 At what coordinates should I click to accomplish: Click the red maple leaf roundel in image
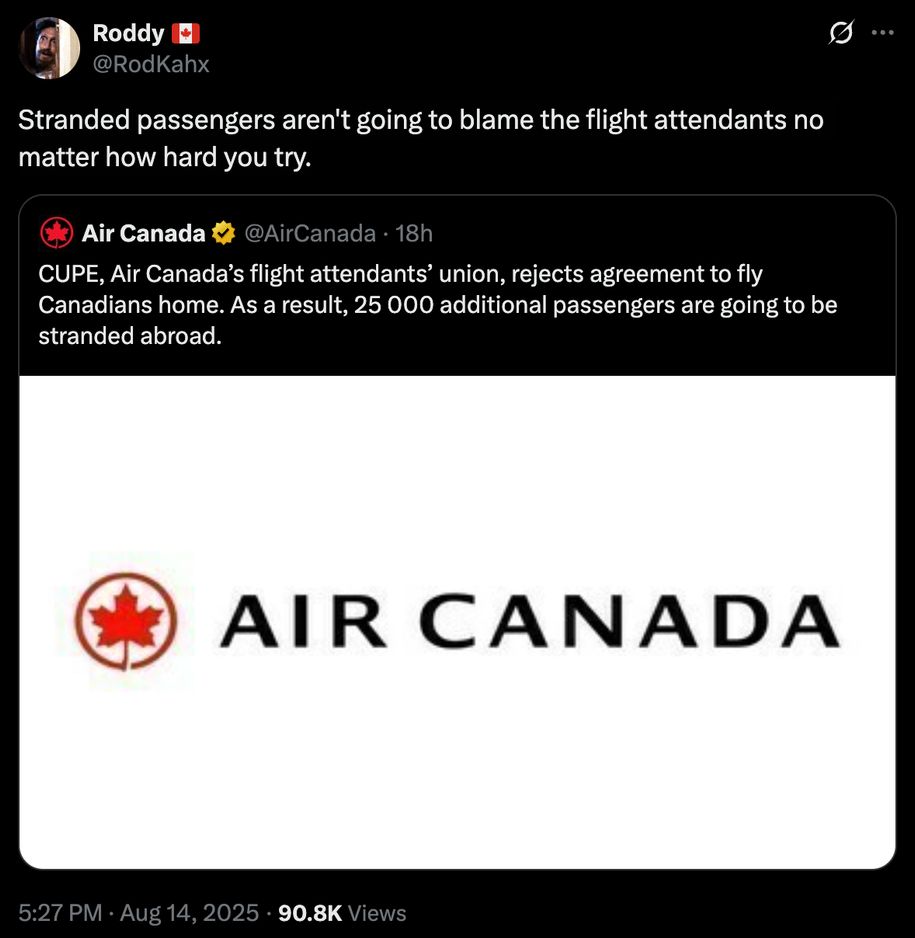pyautogui.click(x=126, y=621)
